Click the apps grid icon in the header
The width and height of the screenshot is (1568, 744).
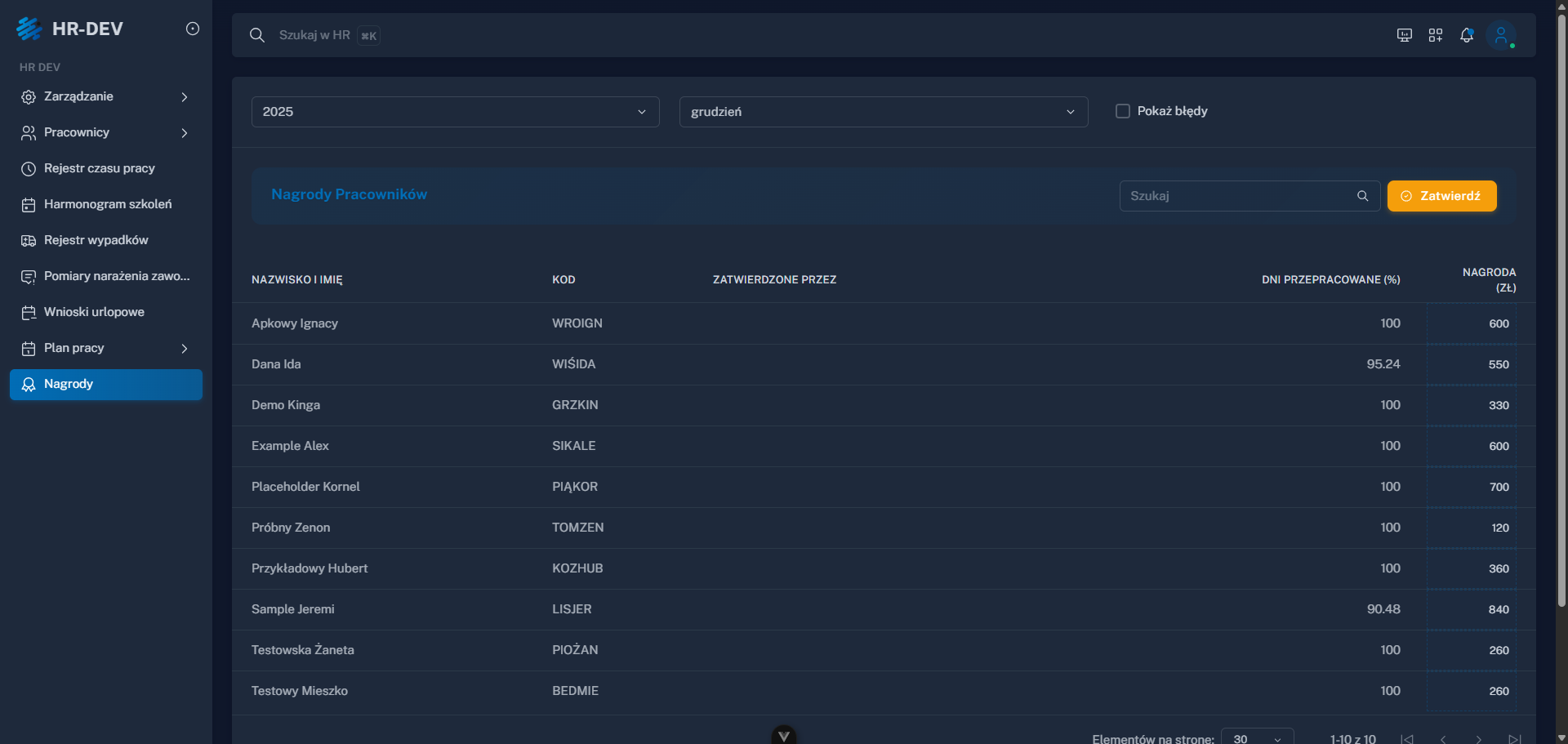[x=1436, y=34]
